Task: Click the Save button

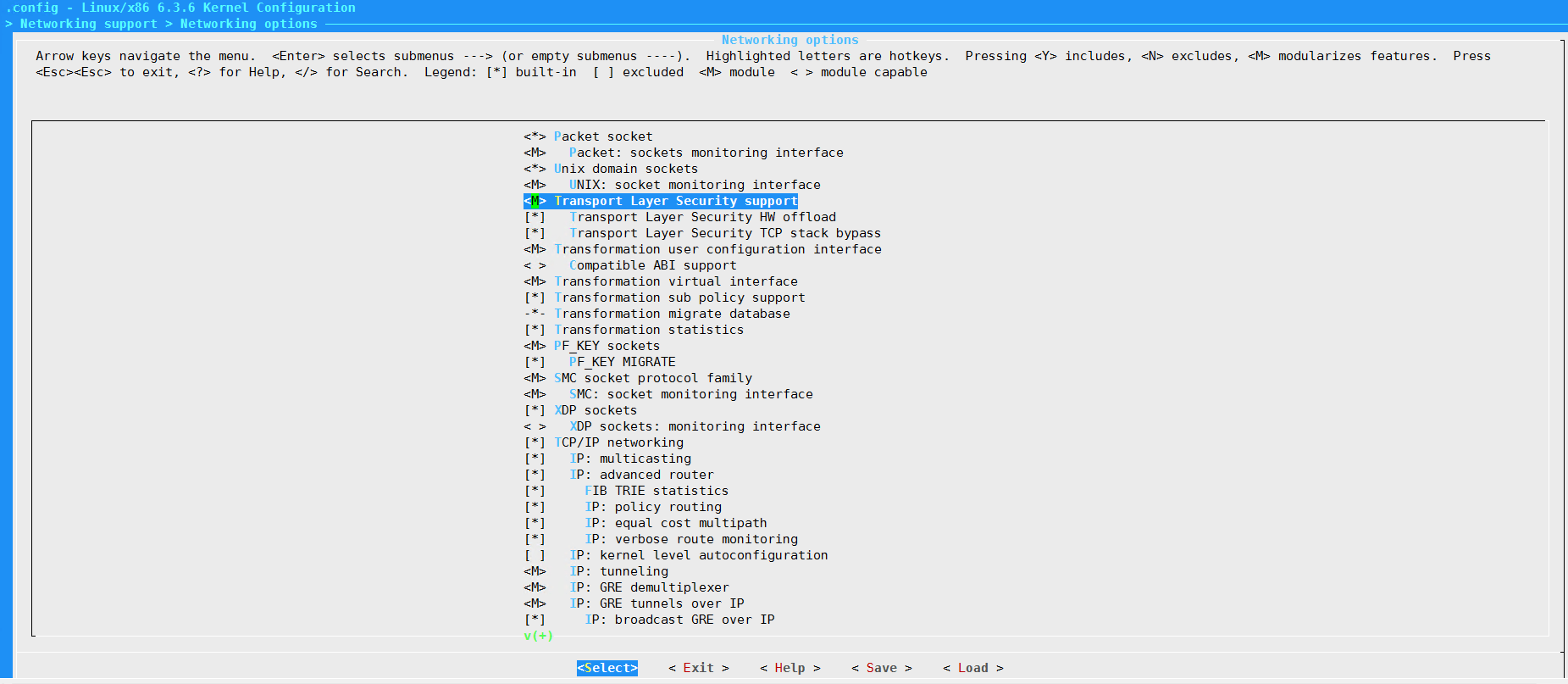Action: point(881,668)
